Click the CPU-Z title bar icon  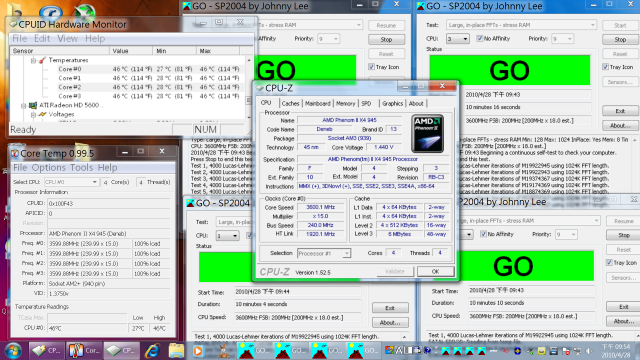pos(260,88)
